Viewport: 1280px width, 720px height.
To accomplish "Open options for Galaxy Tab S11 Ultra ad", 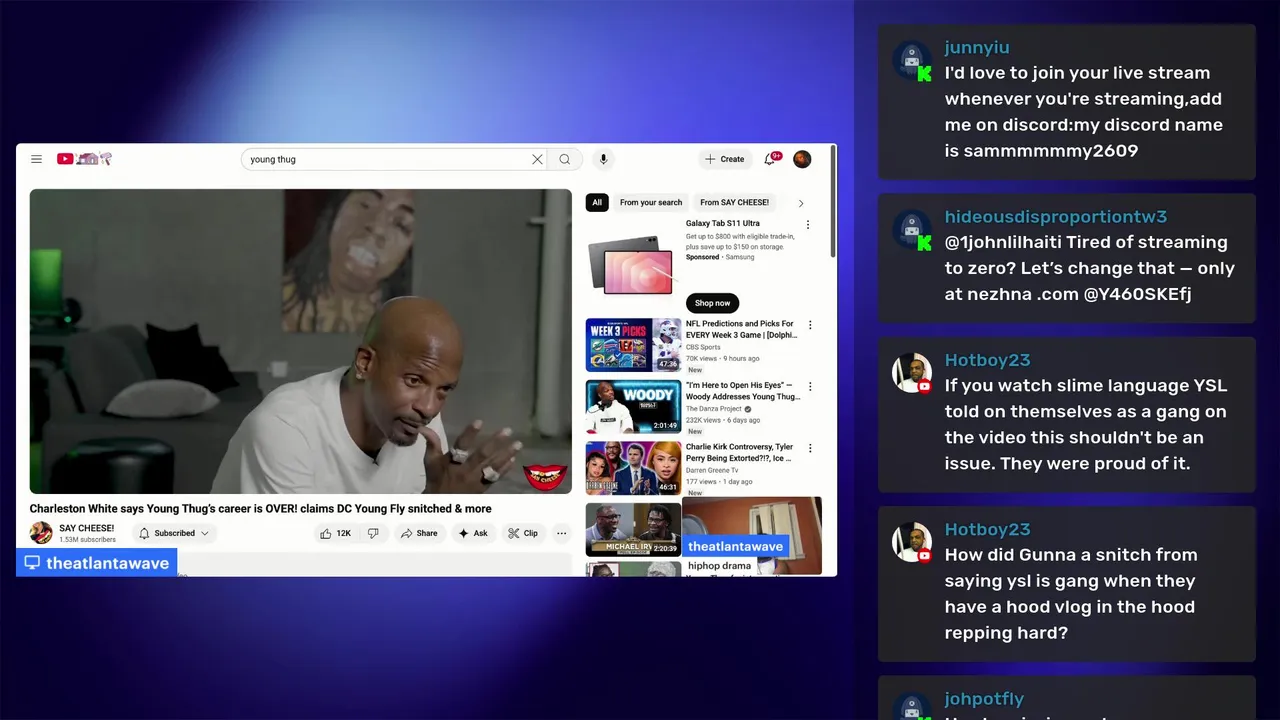I will [808, 225].
